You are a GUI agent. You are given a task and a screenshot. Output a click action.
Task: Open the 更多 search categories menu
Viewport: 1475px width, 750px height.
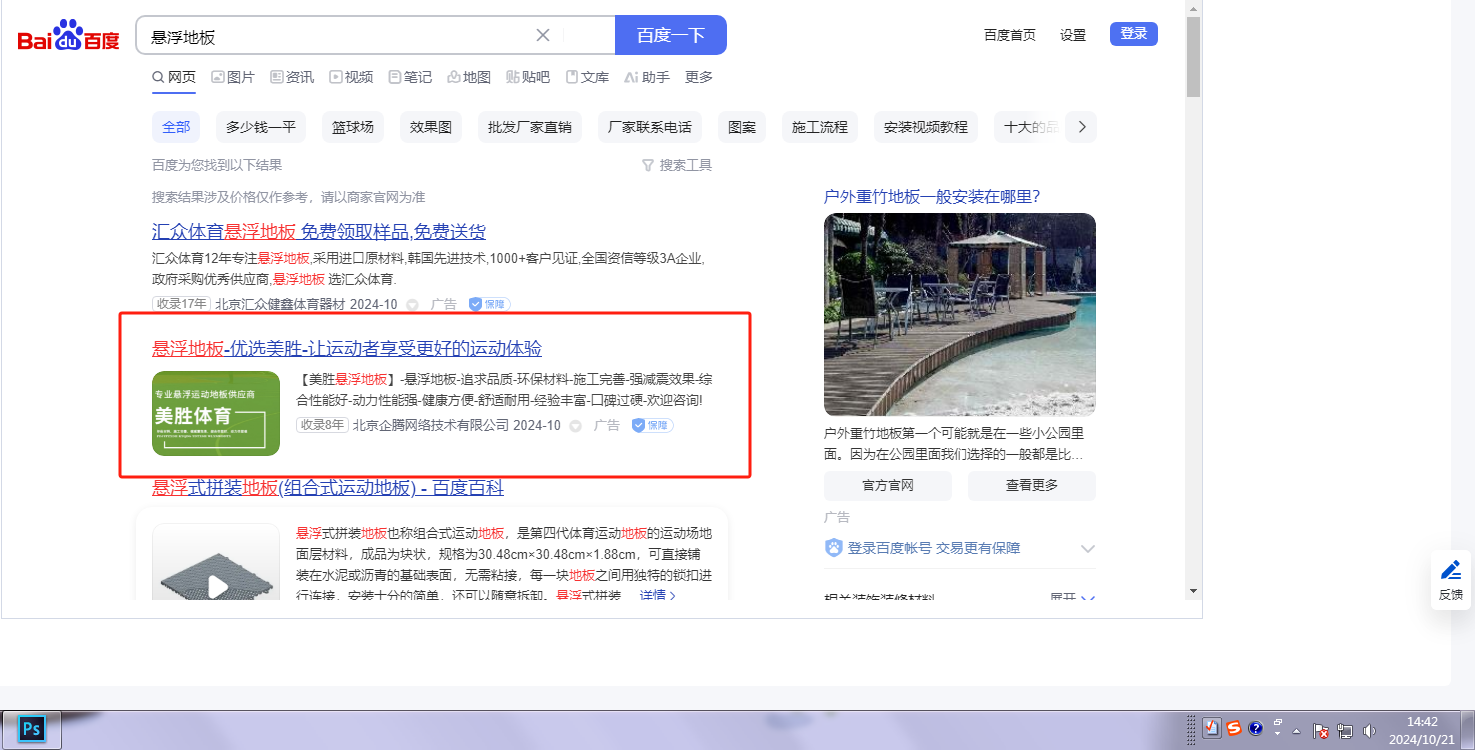[699, 77]
